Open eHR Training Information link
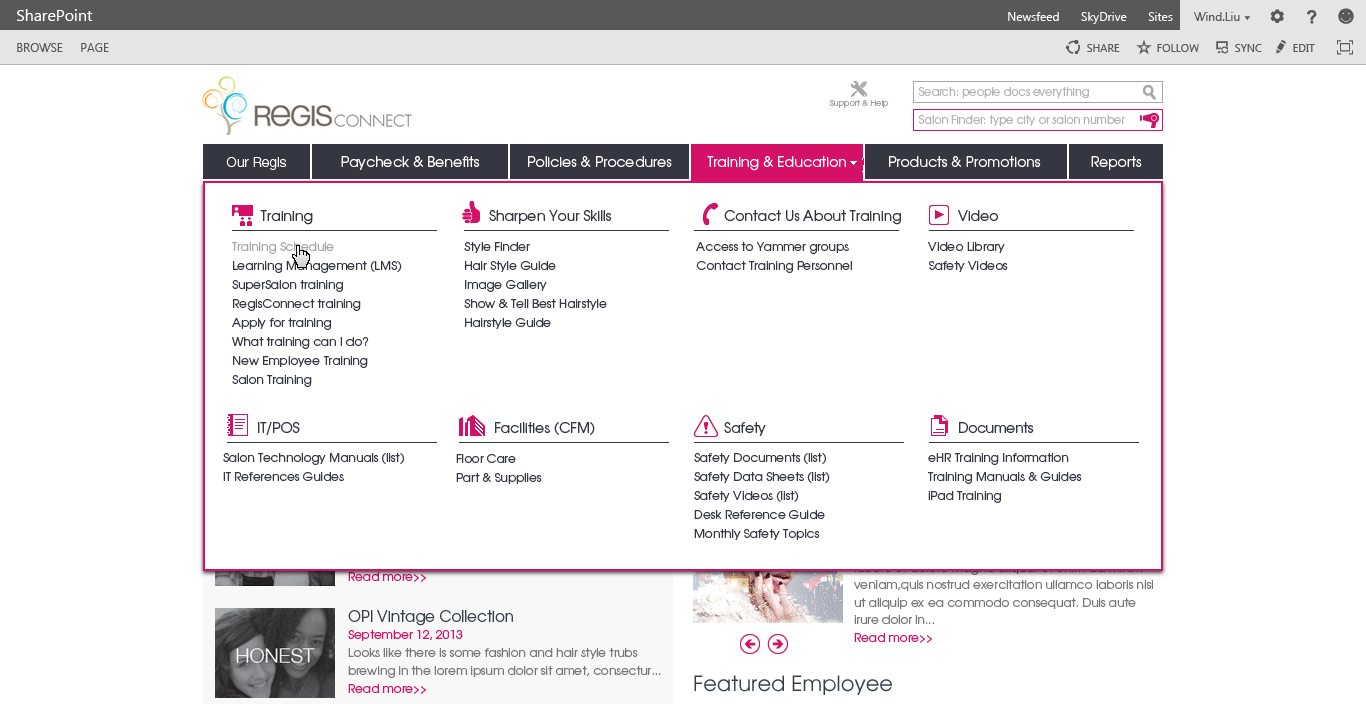This screenshot has height=704, width=1366. pos(998,458)
